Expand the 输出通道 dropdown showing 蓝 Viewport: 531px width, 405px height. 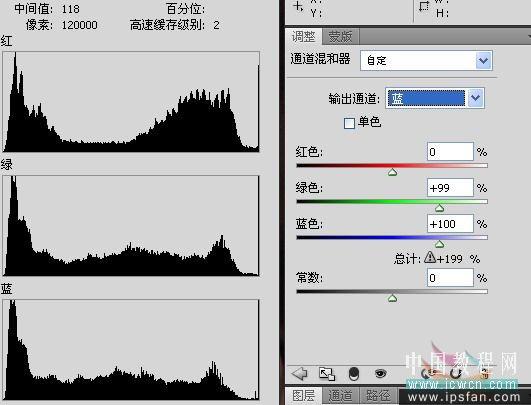click(x=435, y=98)
